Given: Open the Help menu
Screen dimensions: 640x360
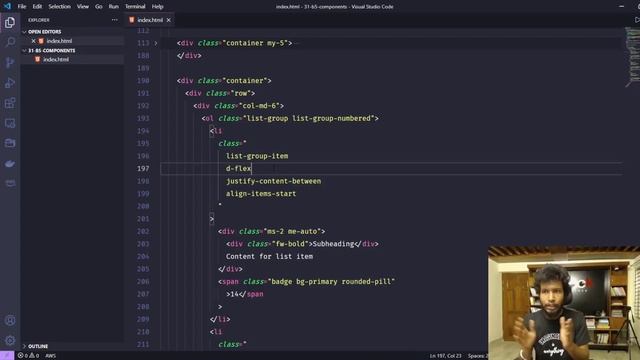Looking at the screenshot, I should coord(158,7).
